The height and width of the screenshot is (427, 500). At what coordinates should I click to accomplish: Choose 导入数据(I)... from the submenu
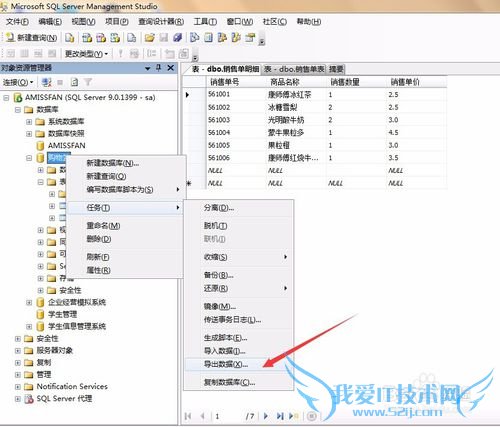pos(238,351)
